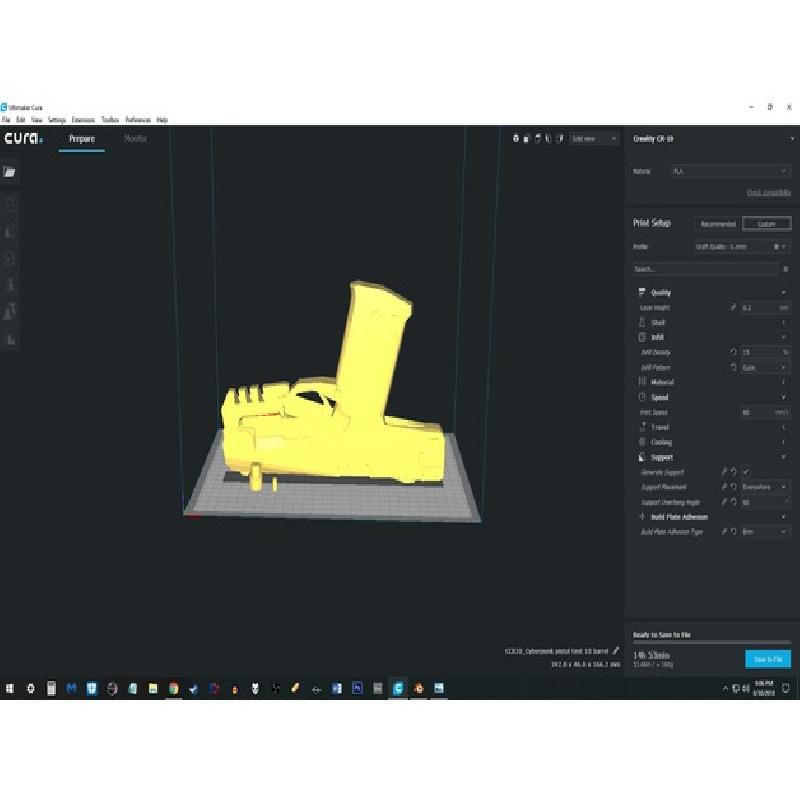Open the Material dropdown showing PLA

coord(730,171)
